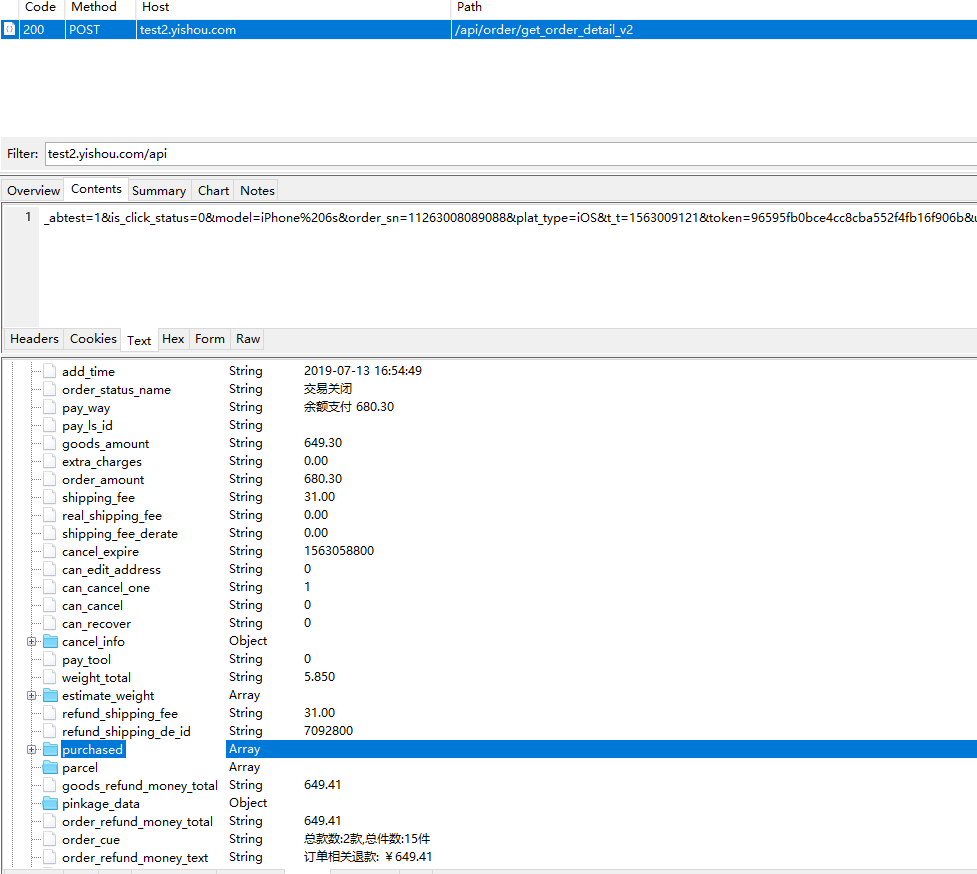Open the Chart tab
This screenshot has height=874, width=977.
(213, 191)
